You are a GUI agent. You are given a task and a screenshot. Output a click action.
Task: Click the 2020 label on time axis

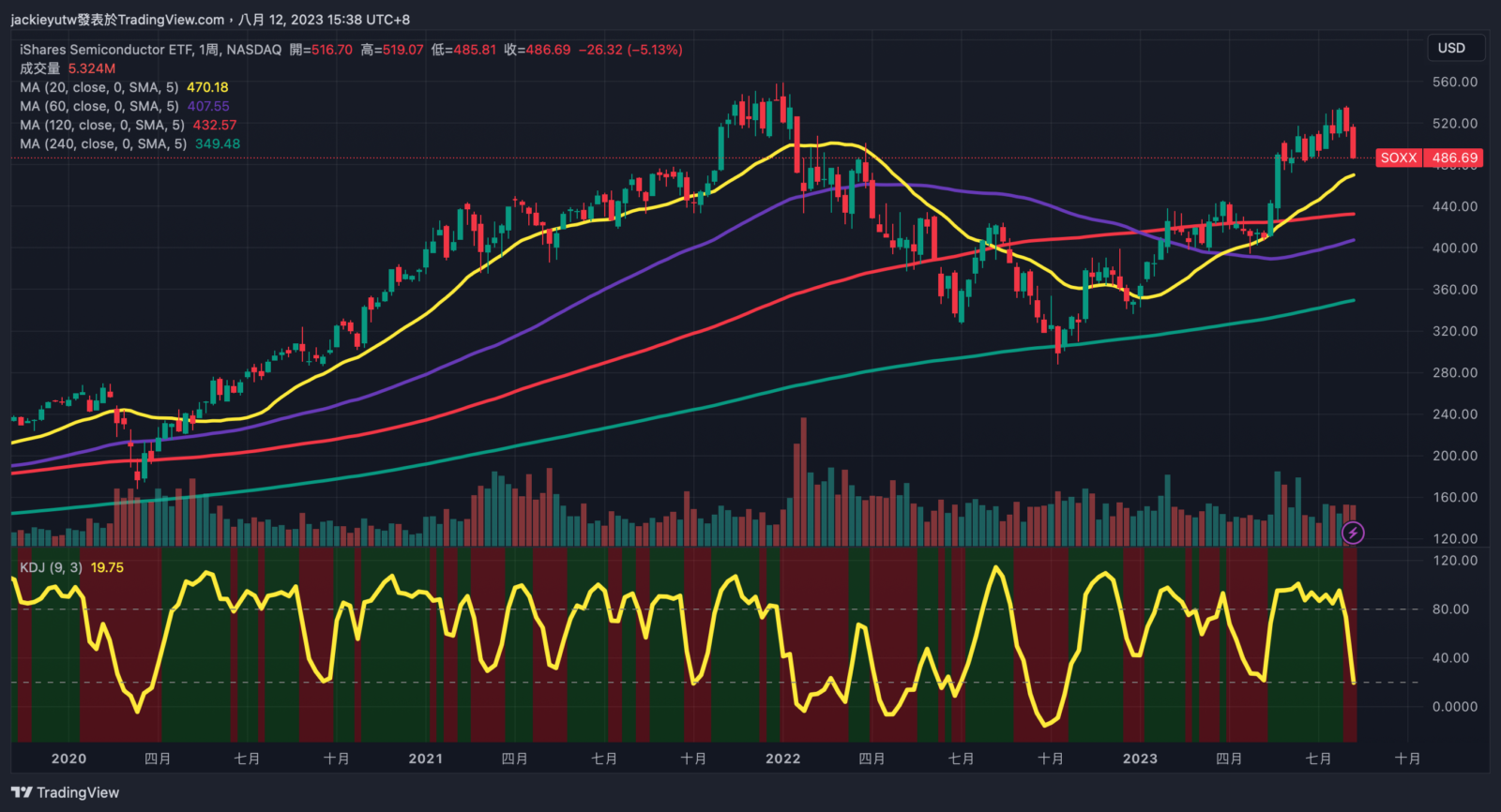[68, 759]
